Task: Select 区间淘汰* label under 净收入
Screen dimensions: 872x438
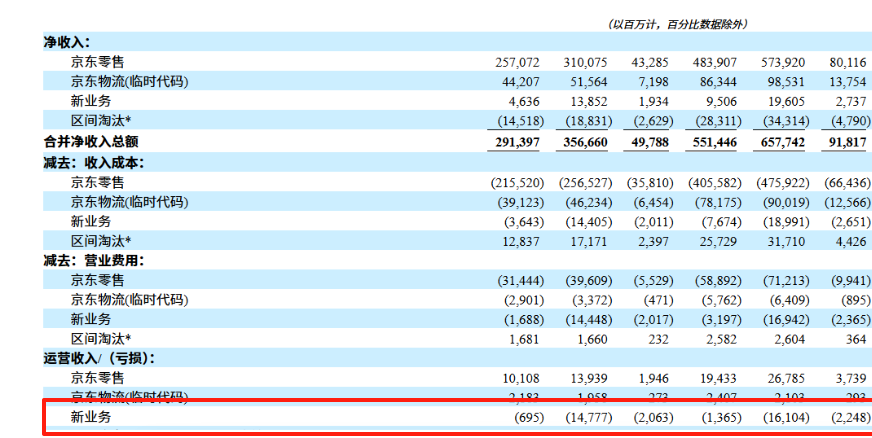Action: (x=101, y=121)
